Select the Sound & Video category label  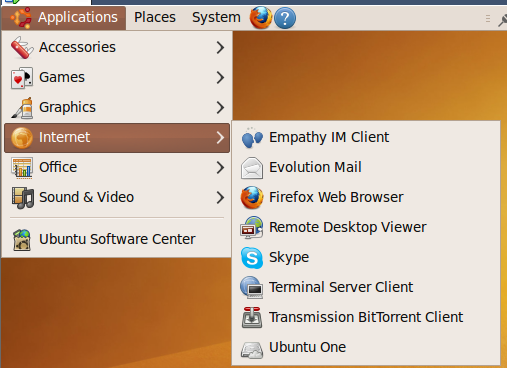86,197
